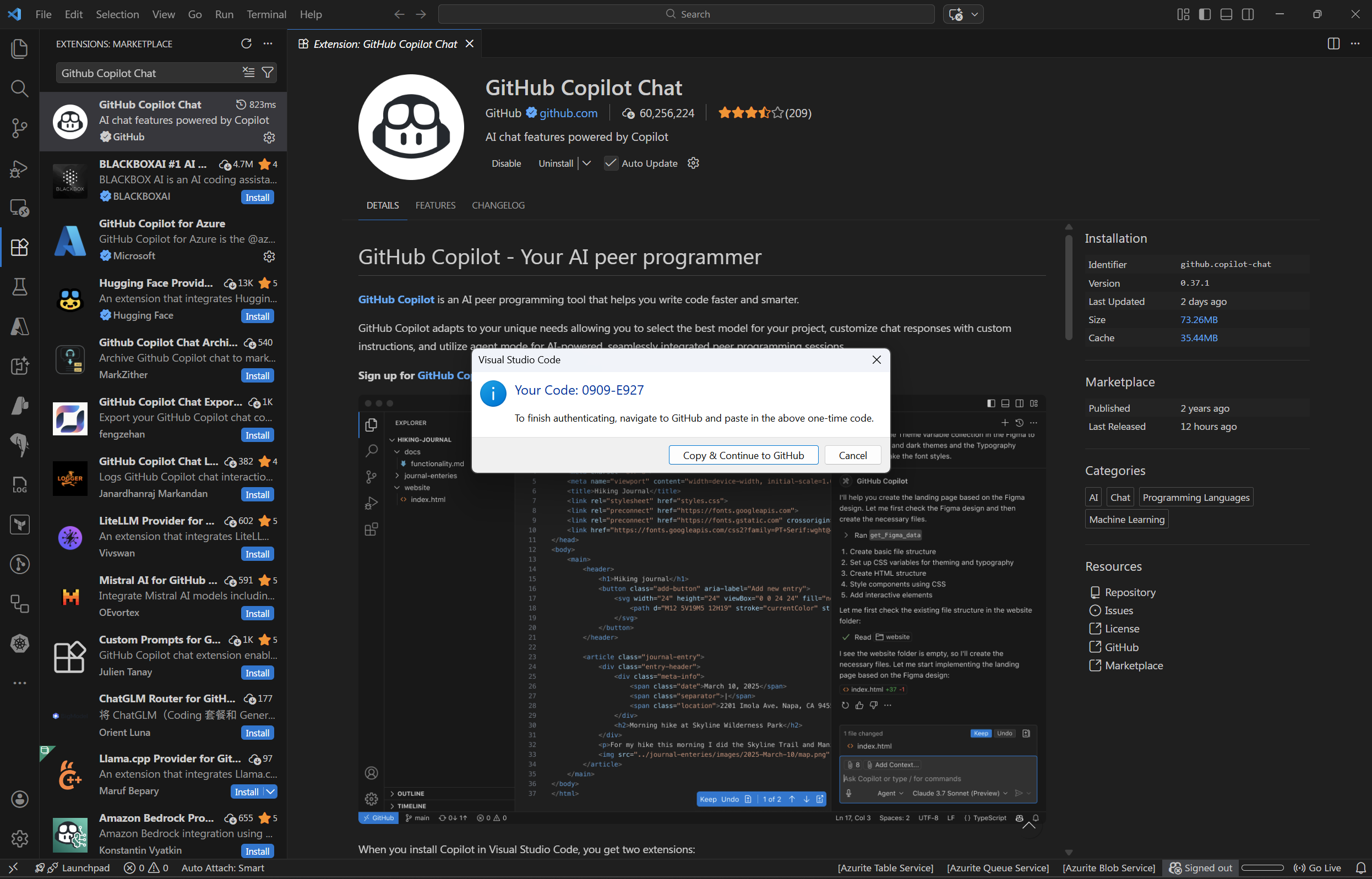Screen dimensions: 1372x879
Task: Open the Extensions view icon
Action: point(19,247)
